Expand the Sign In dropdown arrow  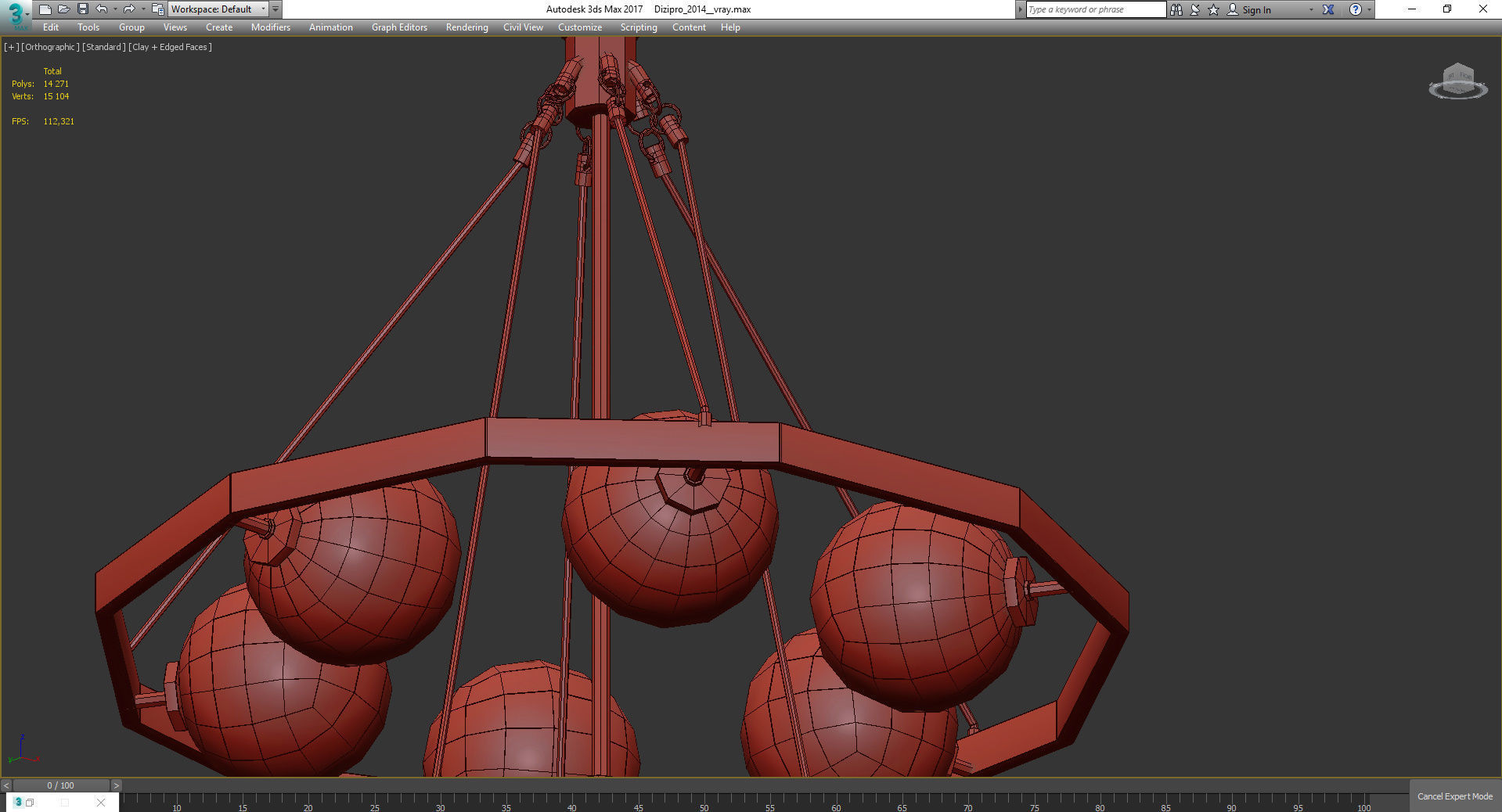tap(1311, 10)
